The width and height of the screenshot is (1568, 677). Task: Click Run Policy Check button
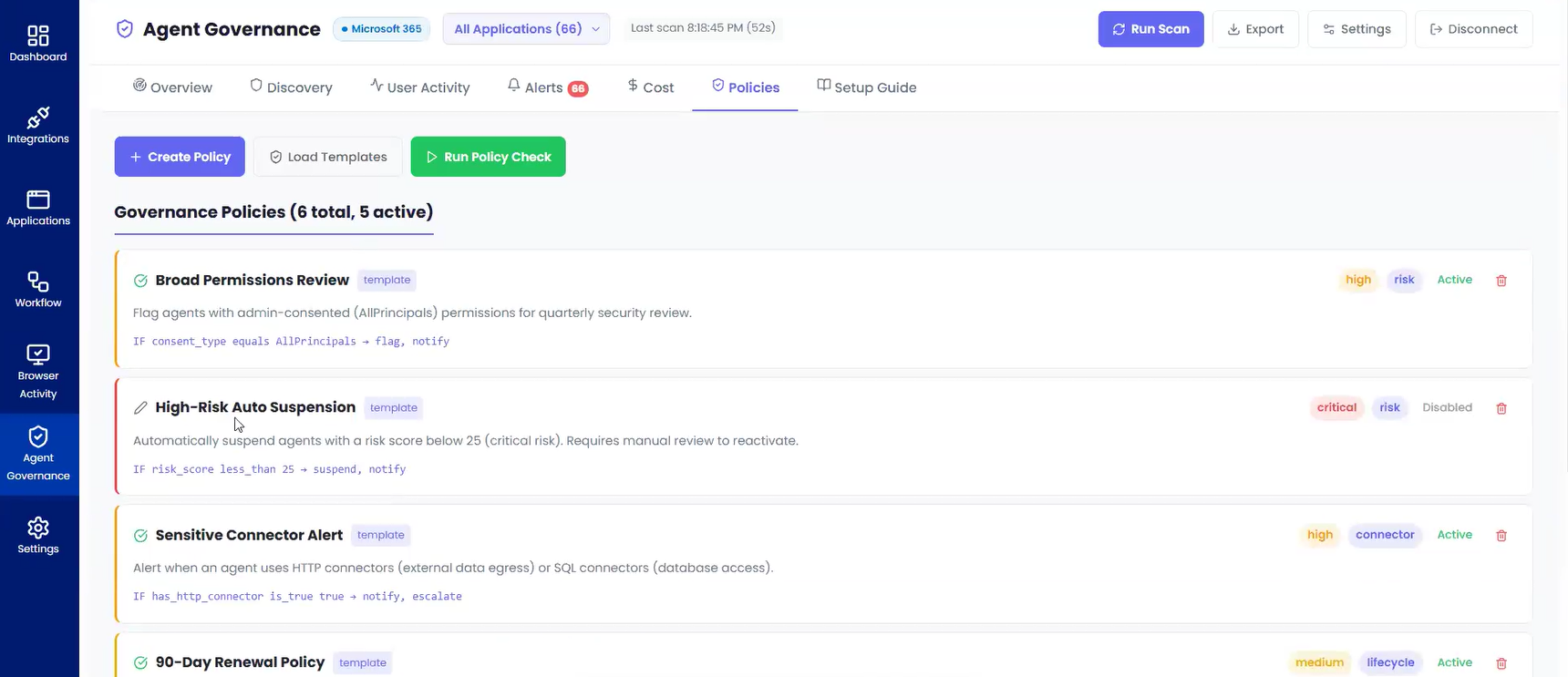(488, 157)
